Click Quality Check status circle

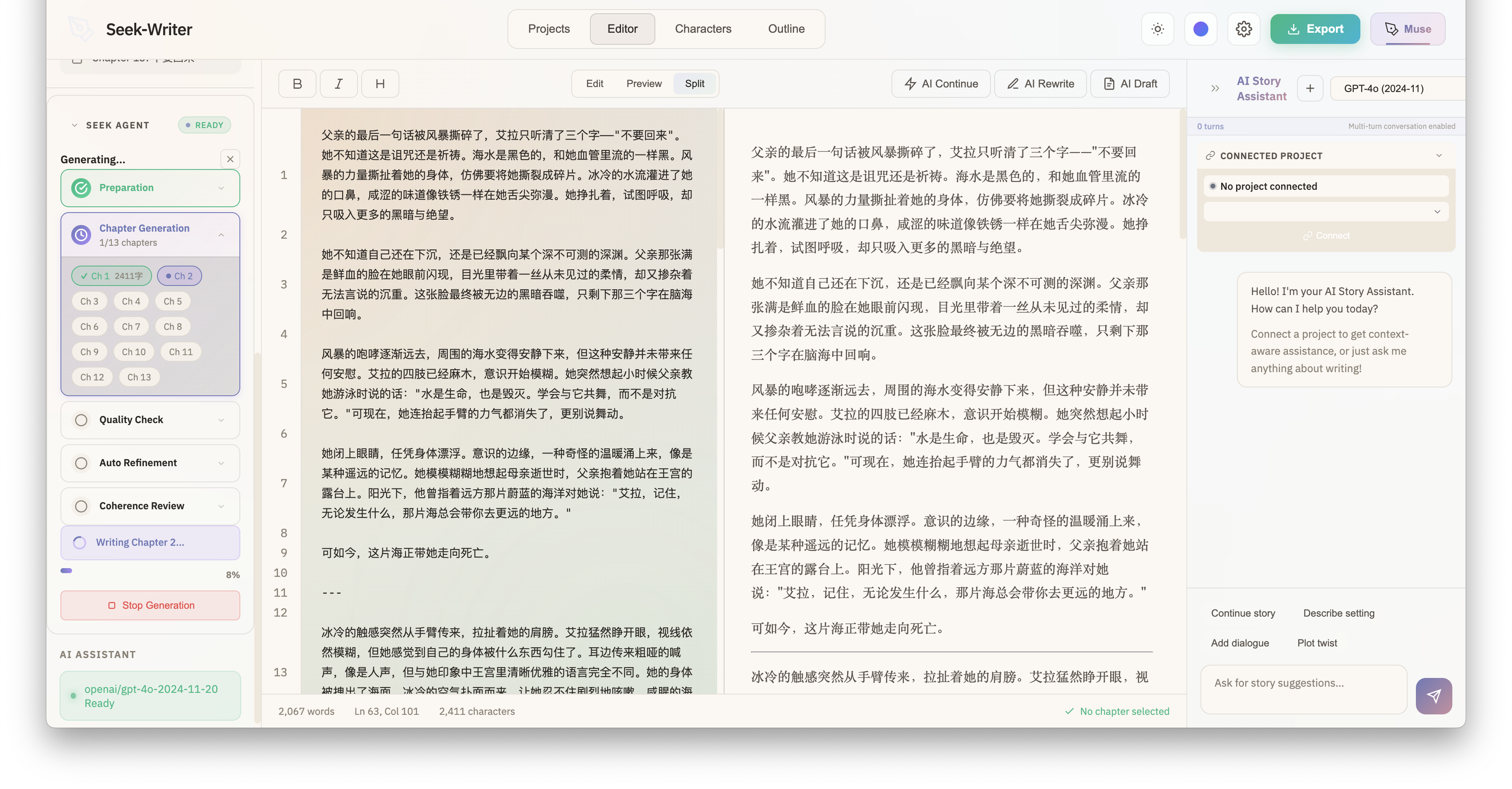point(81,420)
